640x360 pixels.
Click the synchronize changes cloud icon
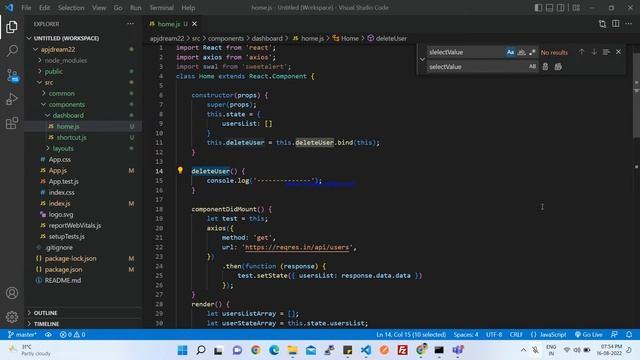48,335
